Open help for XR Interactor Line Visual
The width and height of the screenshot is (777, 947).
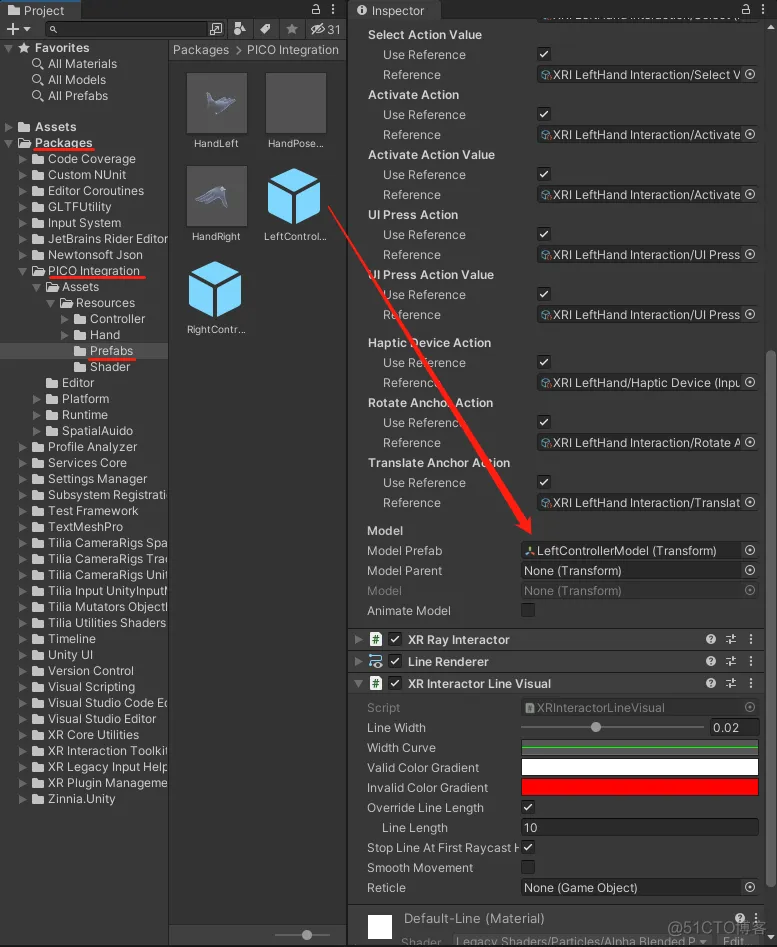pyautogui.click(x=711, y=683)
